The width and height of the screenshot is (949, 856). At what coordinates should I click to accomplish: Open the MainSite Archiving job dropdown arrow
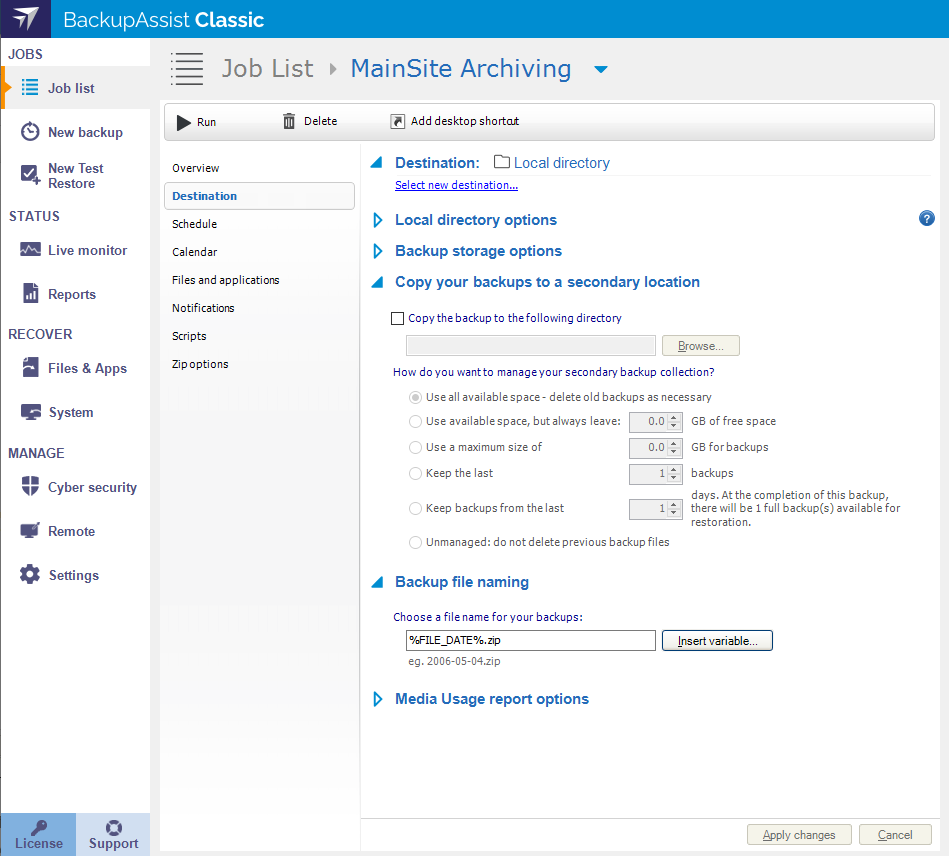click(x=600, y=69)
